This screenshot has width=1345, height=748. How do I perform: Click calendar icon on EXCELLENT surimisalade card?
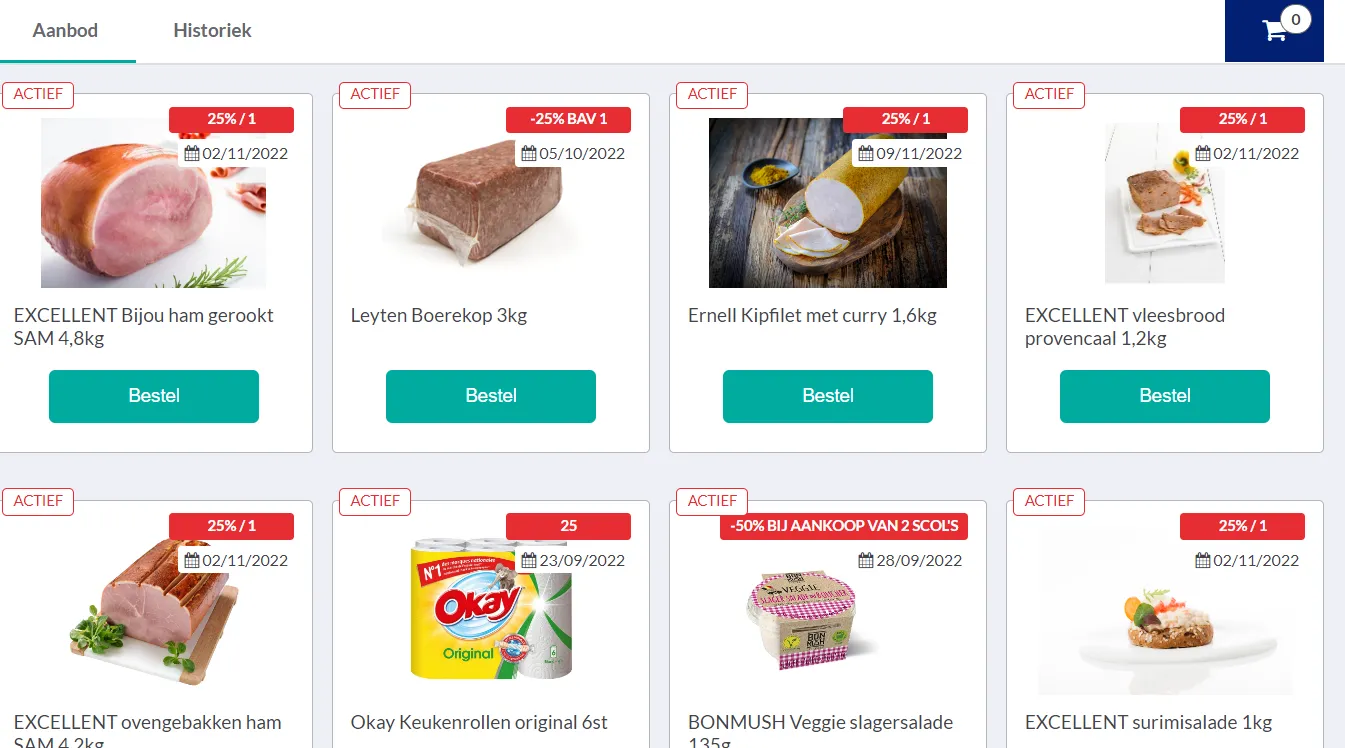(x=1203, y=561)
